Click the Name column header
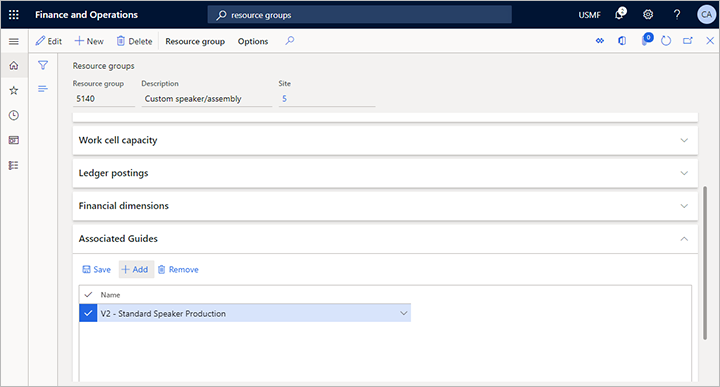Screen dimensions: 720x387 coord(111,295)
